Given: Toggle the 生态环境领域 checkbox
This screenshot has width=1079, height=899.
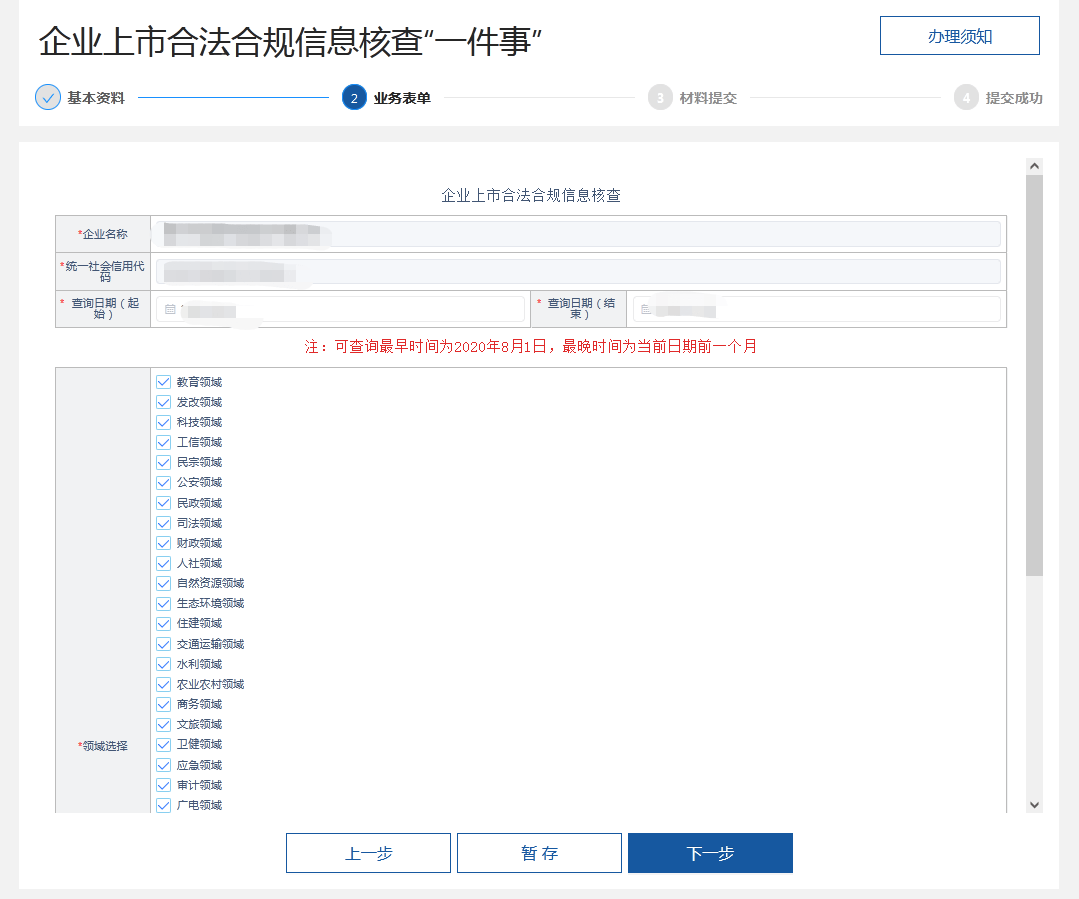Looking at the screenshot, I should click(x=164, y=604).
